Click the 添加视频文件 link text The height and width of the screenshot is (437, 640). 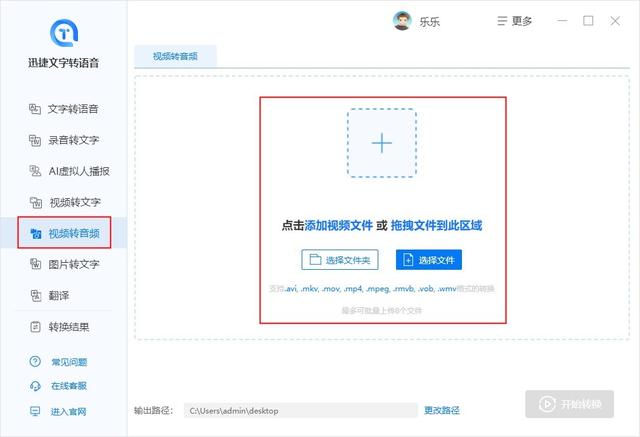pos(339,225)
